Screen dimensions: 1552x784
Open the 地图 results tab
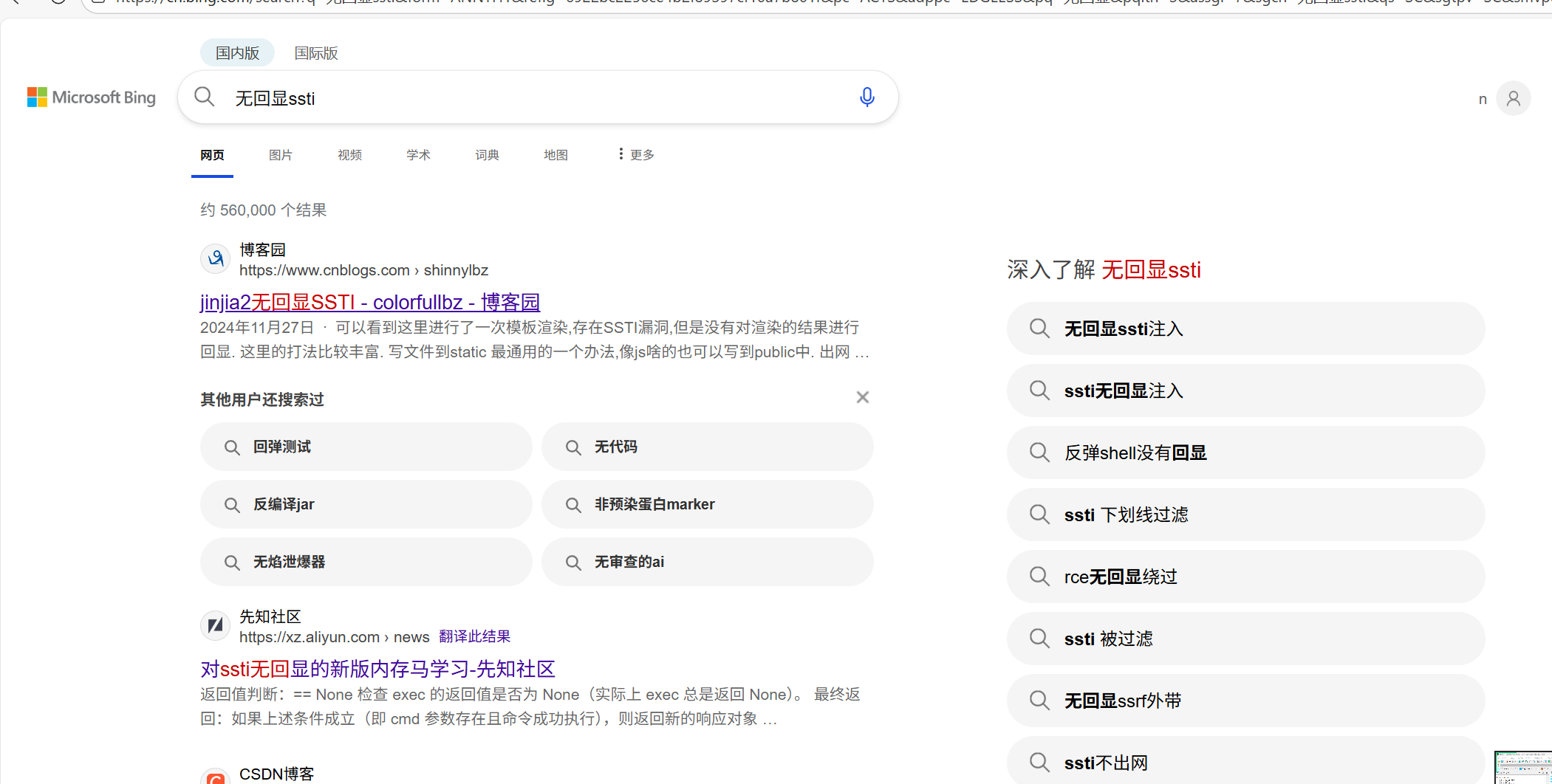click(x=555, y=155)
